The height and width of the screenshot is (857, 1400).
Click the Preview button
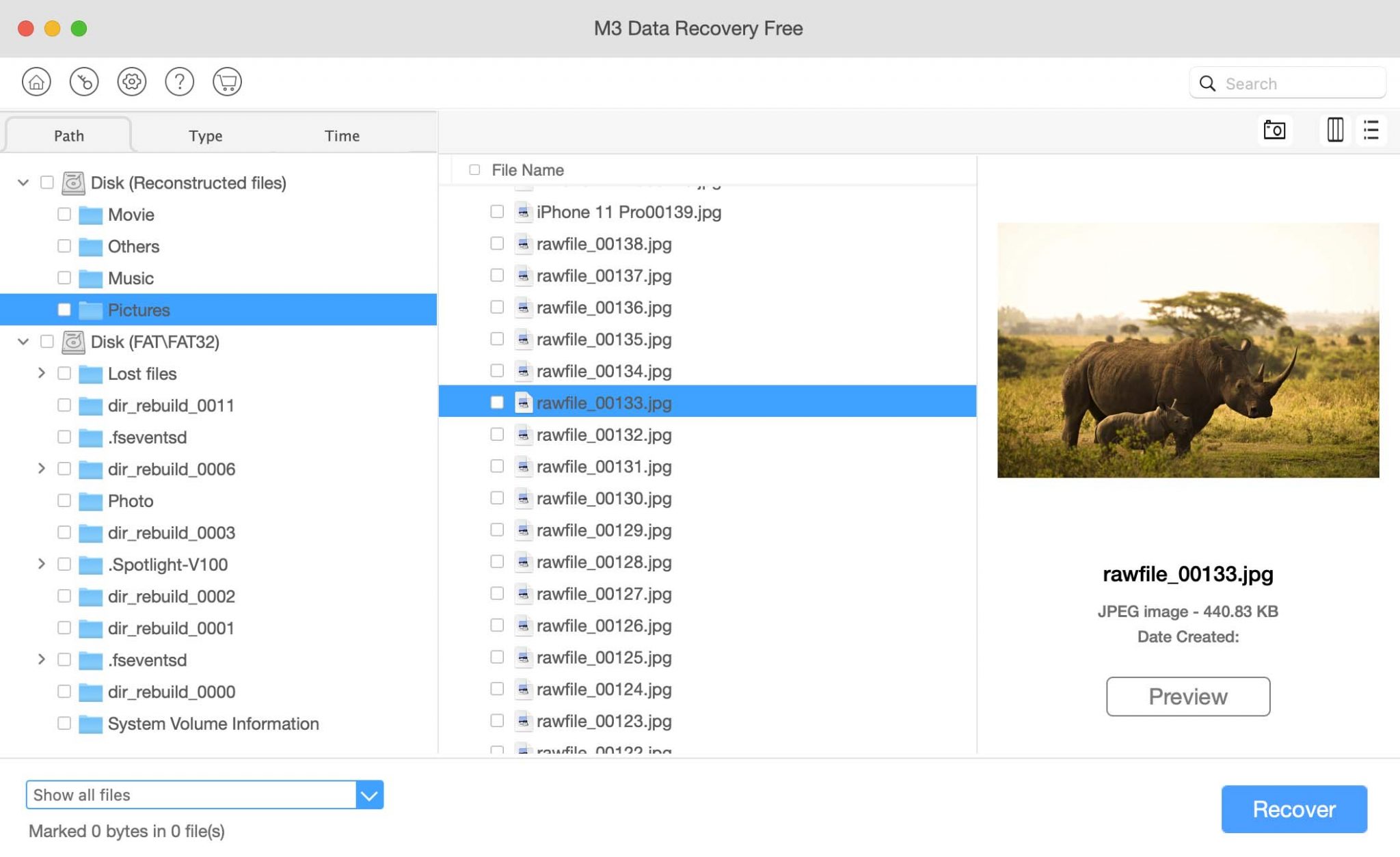1187,696
